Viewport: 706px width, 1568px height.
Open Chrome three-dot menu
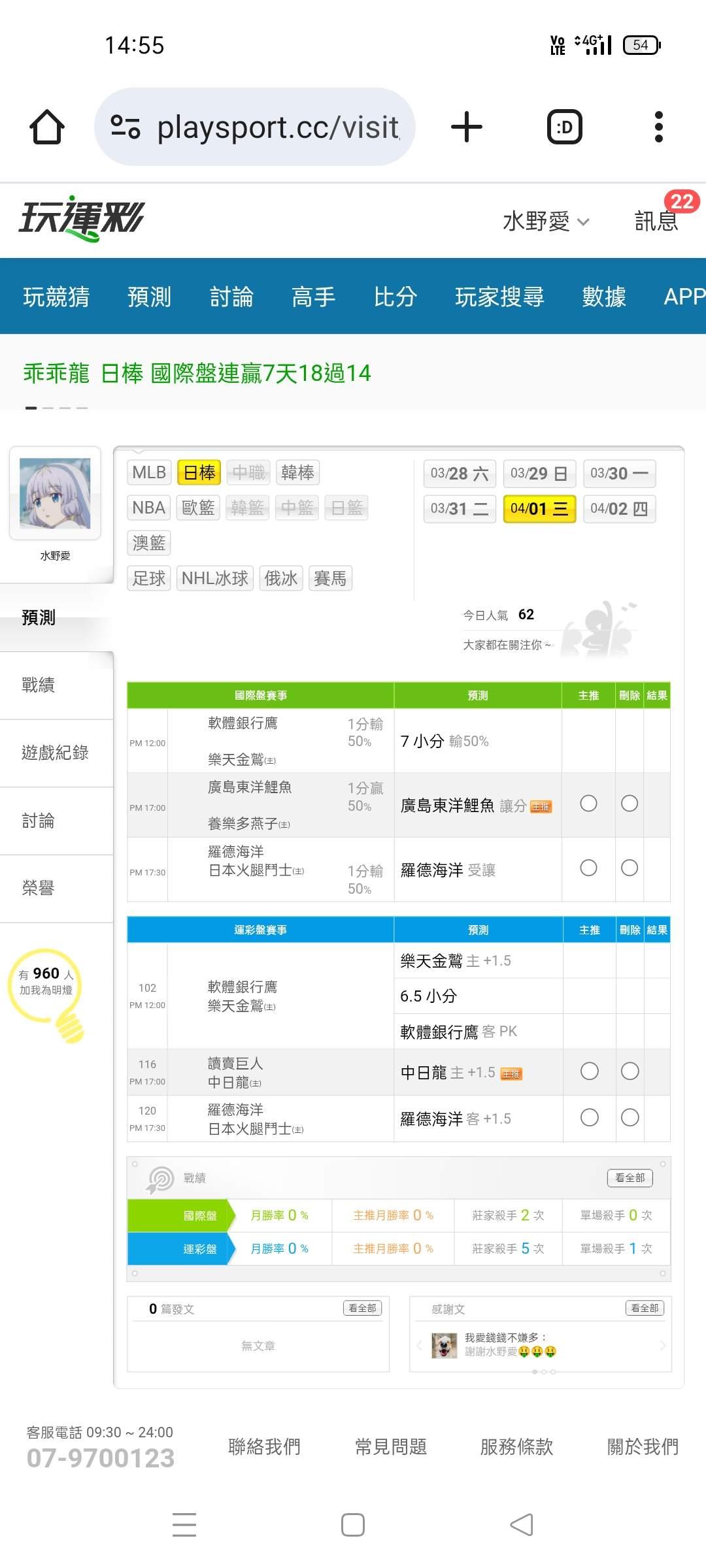click(659, 127)
